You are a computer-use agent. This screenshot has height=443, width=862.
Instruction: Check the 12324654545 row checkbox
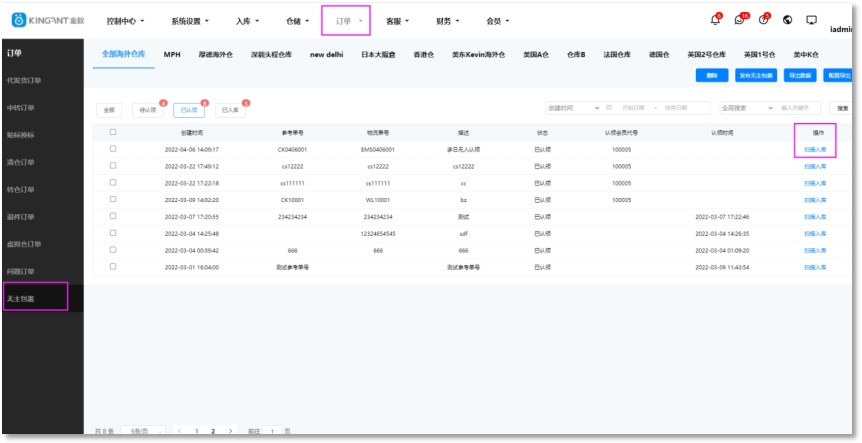(x=113, y=233)
